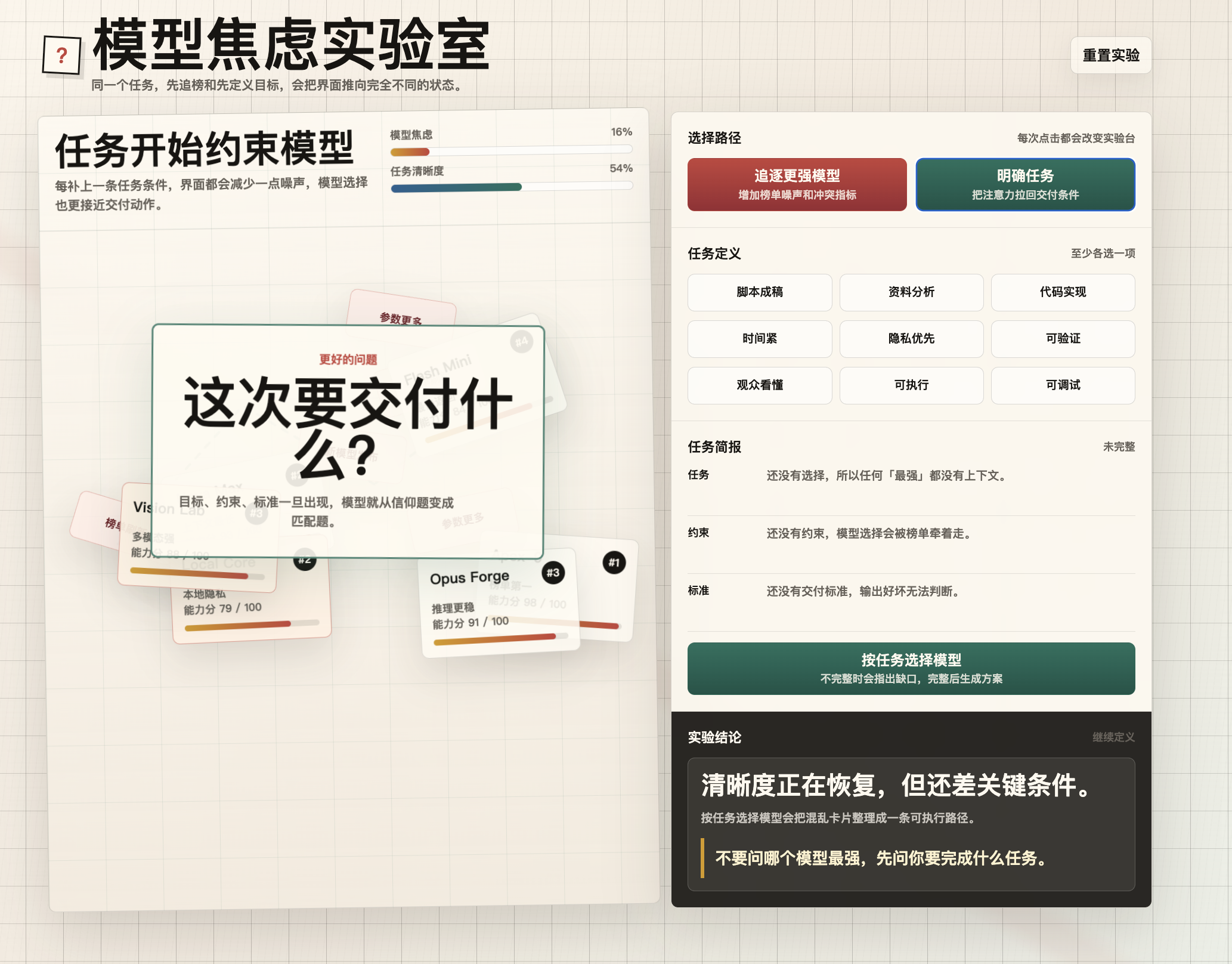Screen dimensions: 1232x964
Task: Click the 重置实验 button
Action: point(1111,55)
